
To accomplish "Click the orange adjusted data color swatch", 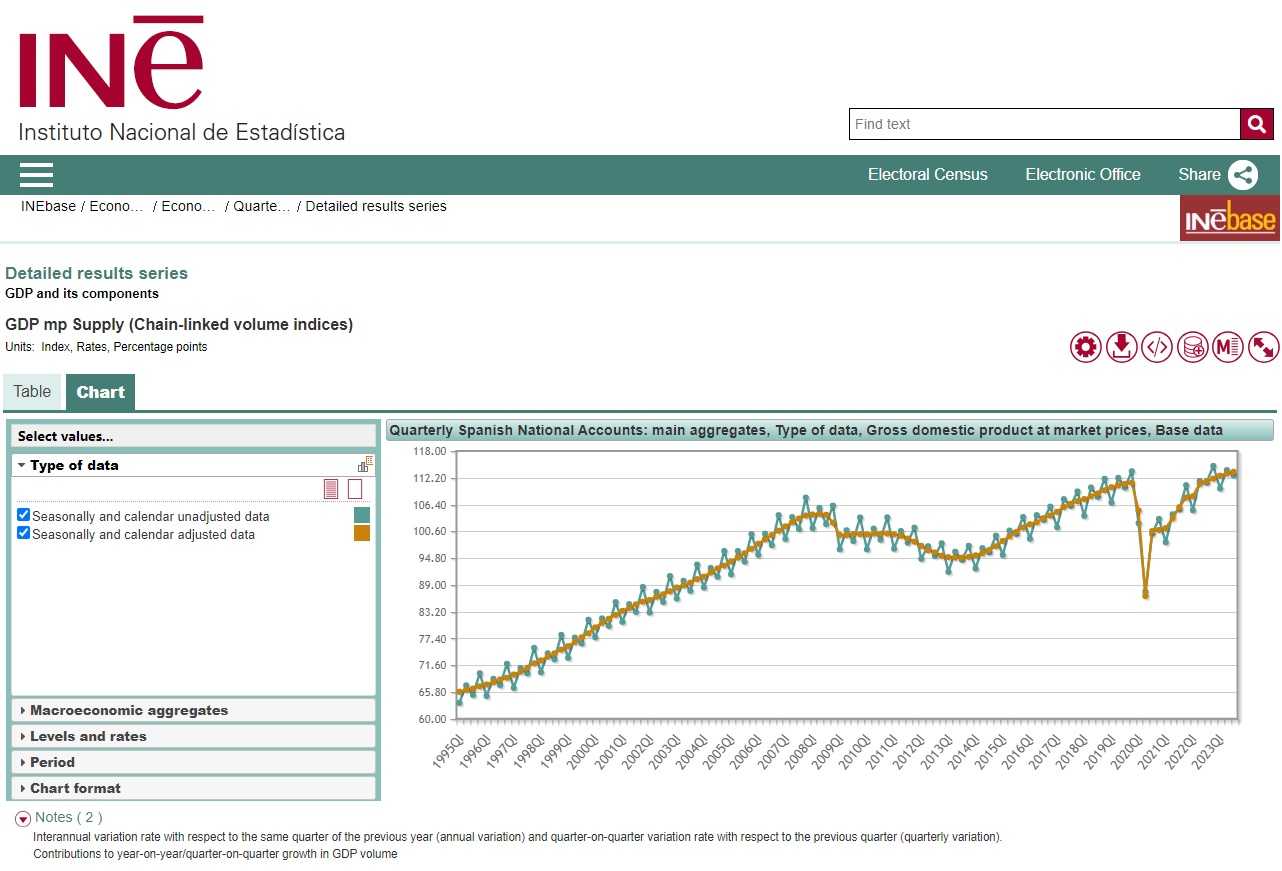I will tap(362, 533).
